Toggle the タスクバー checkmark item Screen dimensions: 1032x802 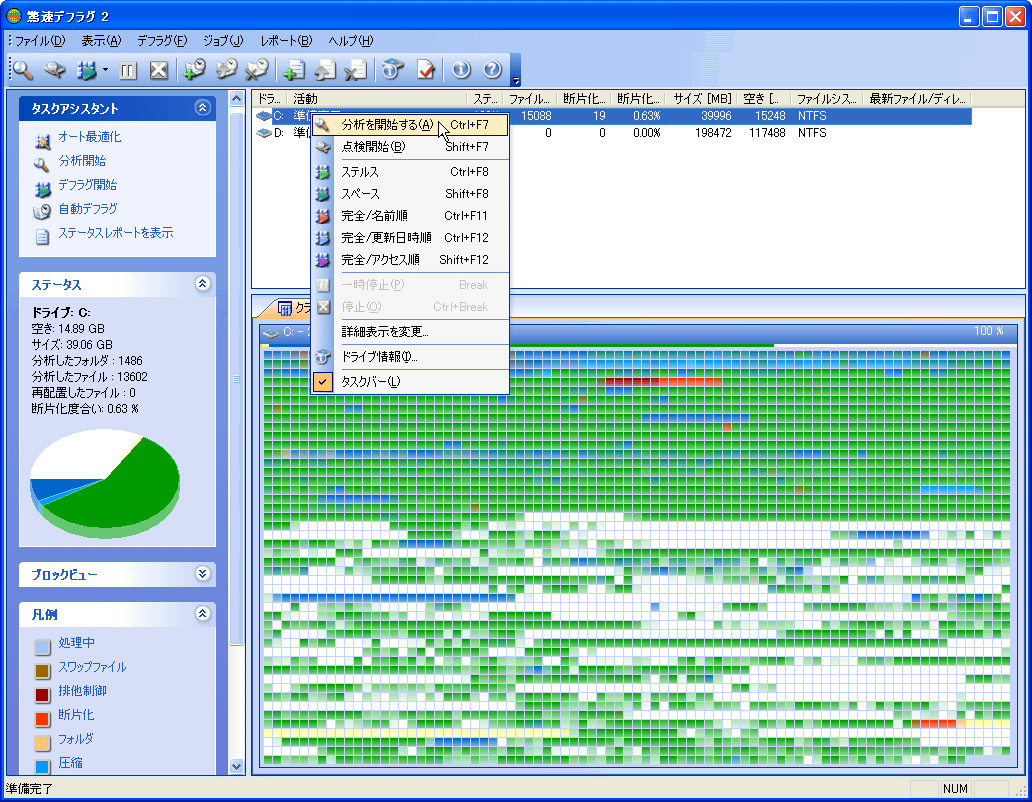tap(409, 382)
